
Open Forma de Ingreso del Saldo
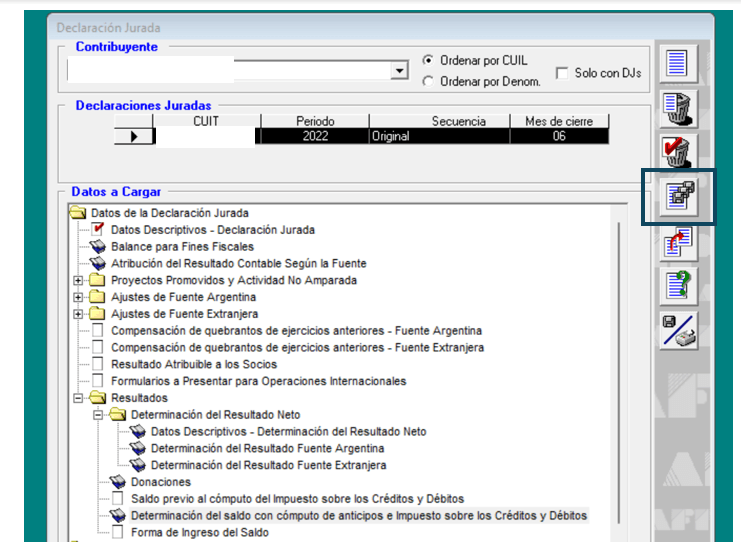click(199, 533)
